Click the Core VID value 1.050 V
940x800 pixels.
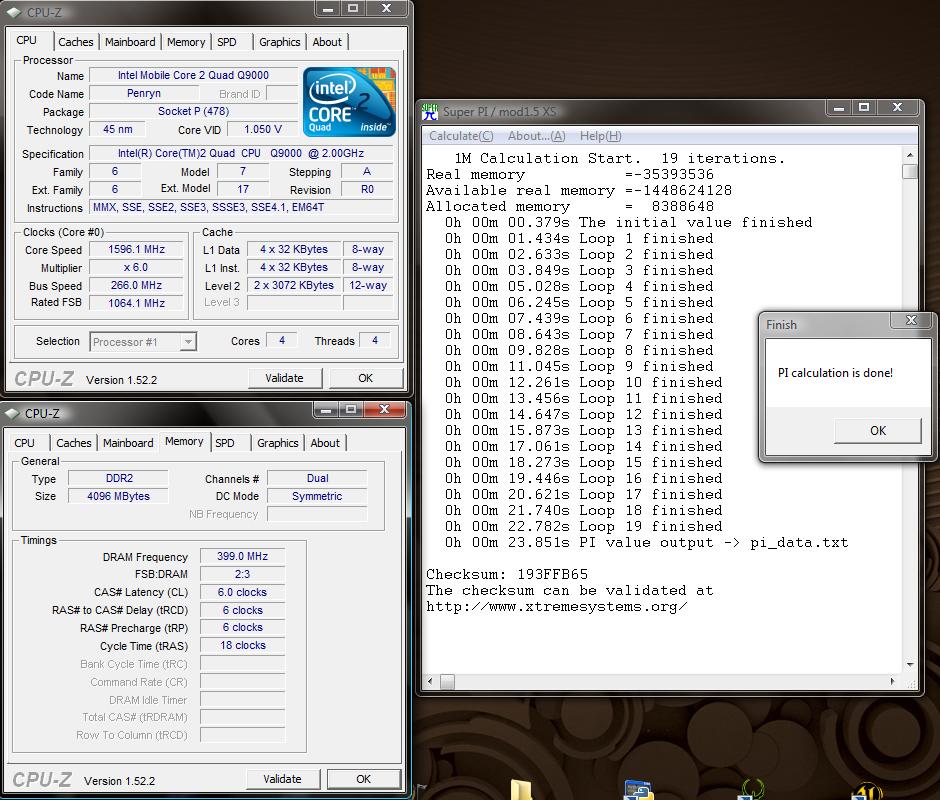(263, 129)
